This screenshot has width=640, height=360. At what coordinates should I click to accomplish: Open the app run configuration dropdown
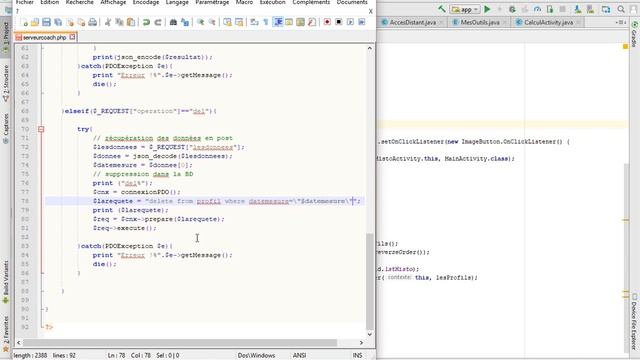tap(465, 9)
